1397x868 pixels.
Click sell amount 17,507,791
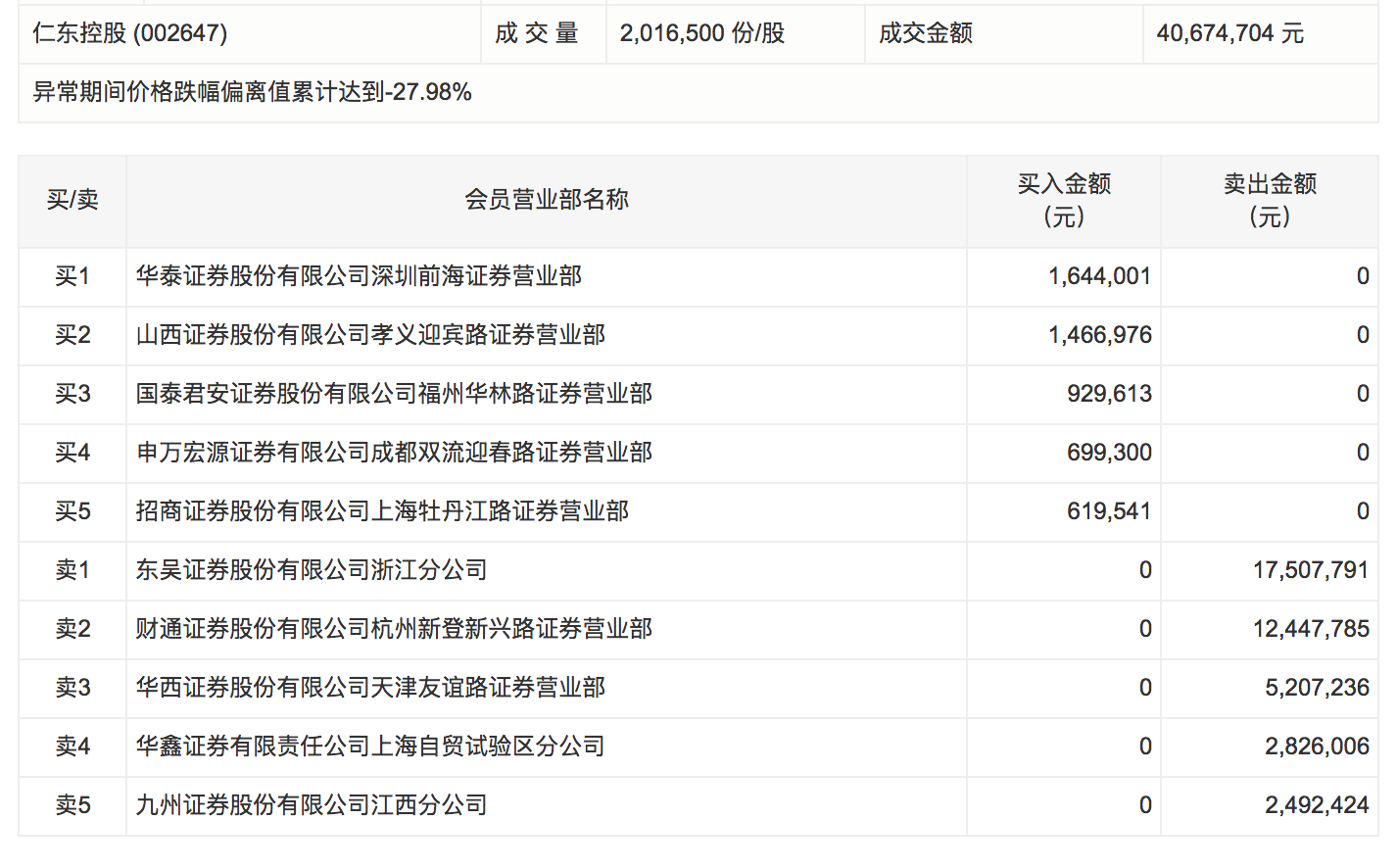click(x=1311, y=570)
